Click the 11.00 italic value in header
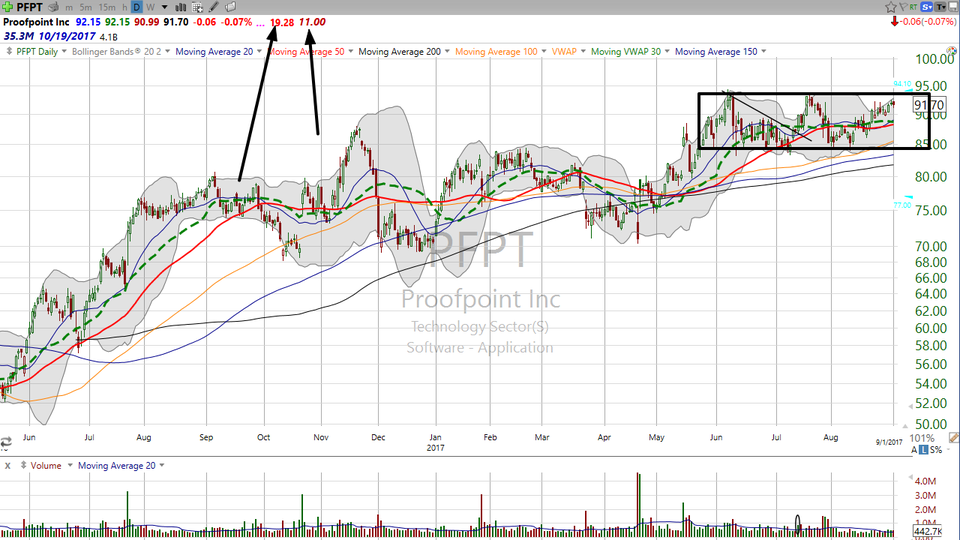Viewport: 960px width, 540px height. click(x=312, y=22)
